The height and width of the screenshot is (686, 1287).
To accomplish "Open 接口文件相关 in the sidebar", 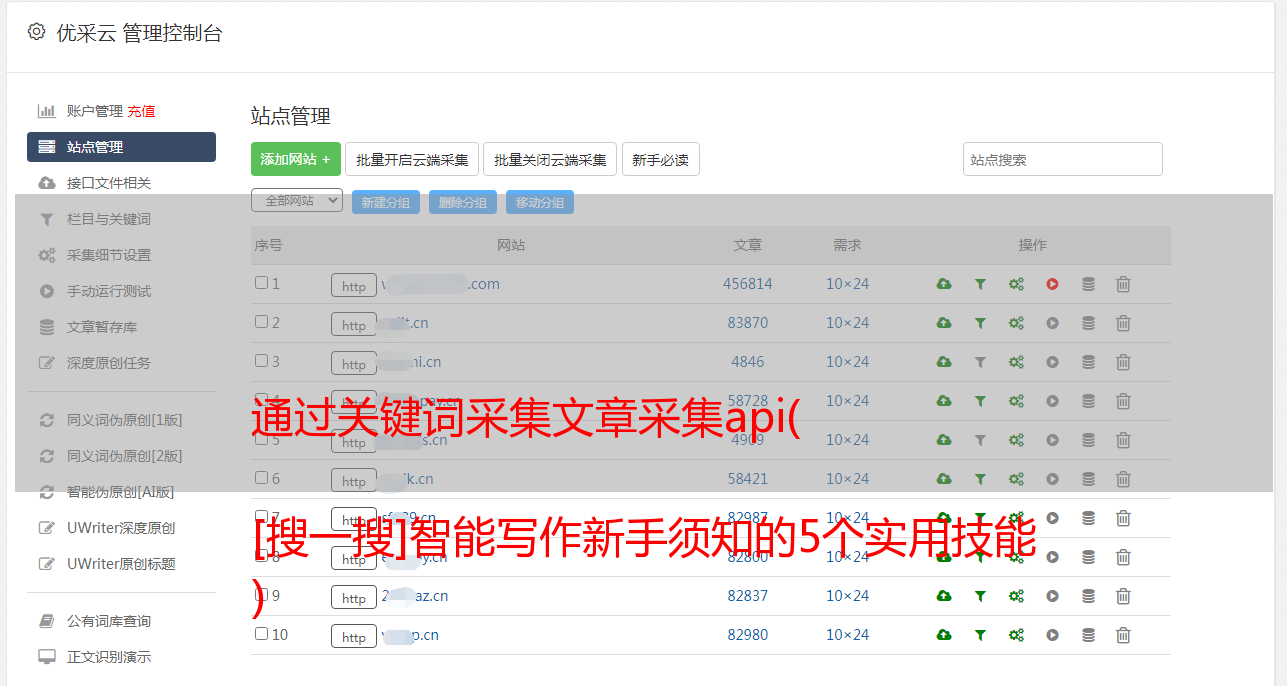I will [108, 183].
